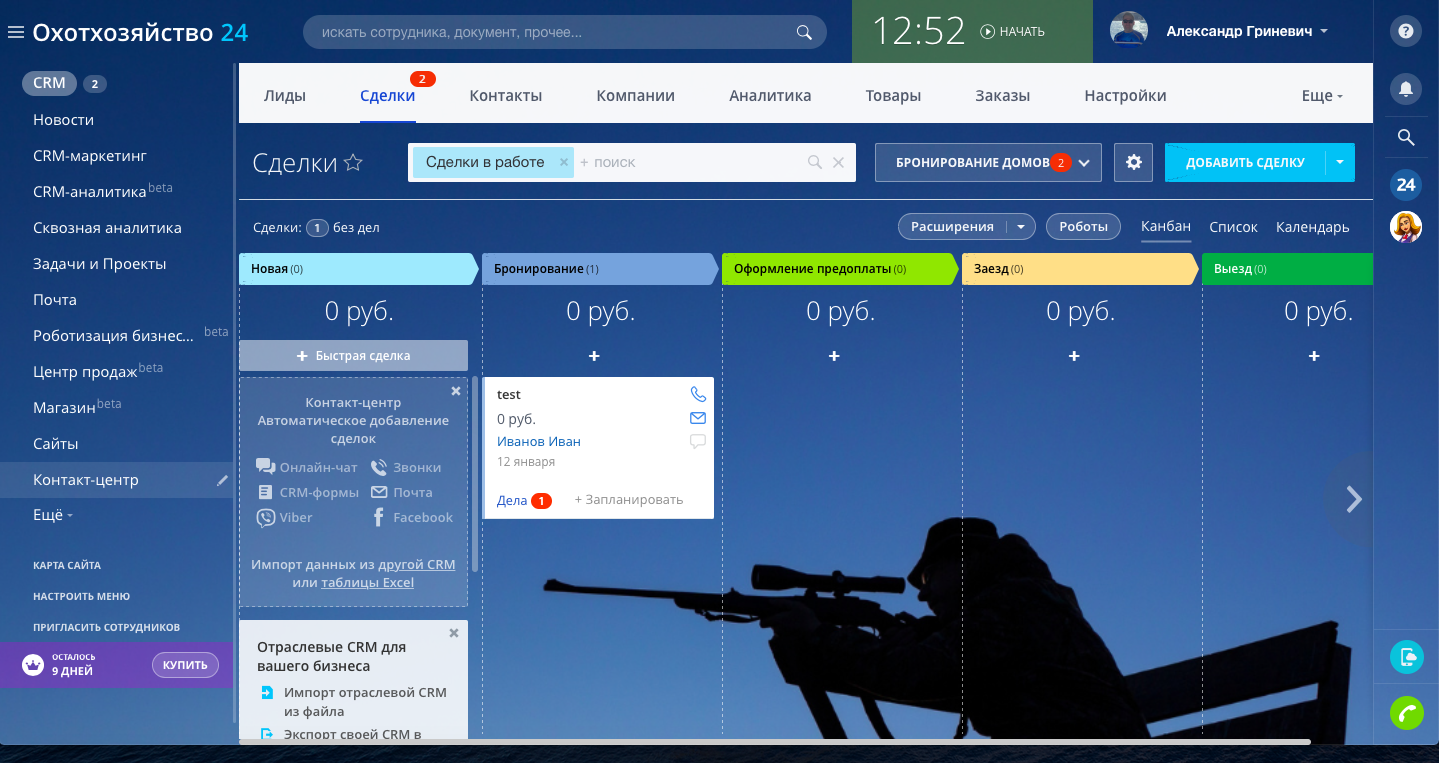Open the Иванов Иван contact link
1439x763 pixels.
pos(539,441)
